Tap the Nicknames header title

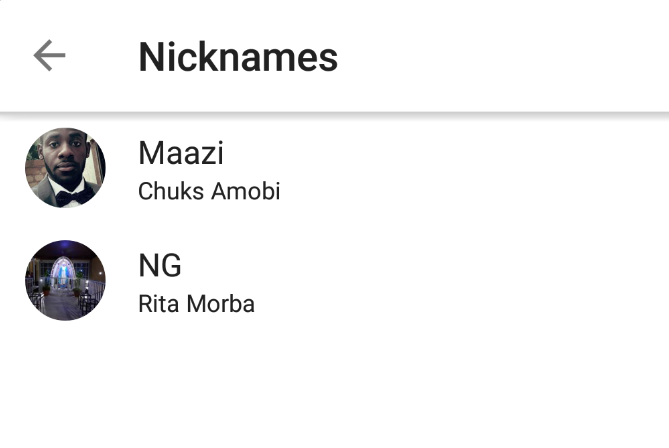(x=238, y=57)
